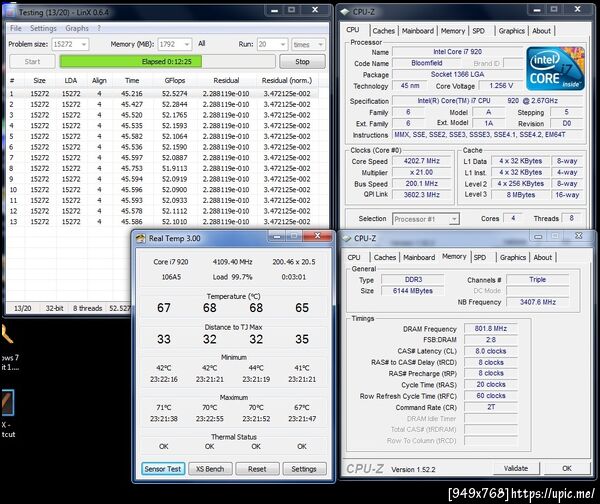Open the times unit dropdown
Viewport: 600px width, 504px height.
click(308, 44)
